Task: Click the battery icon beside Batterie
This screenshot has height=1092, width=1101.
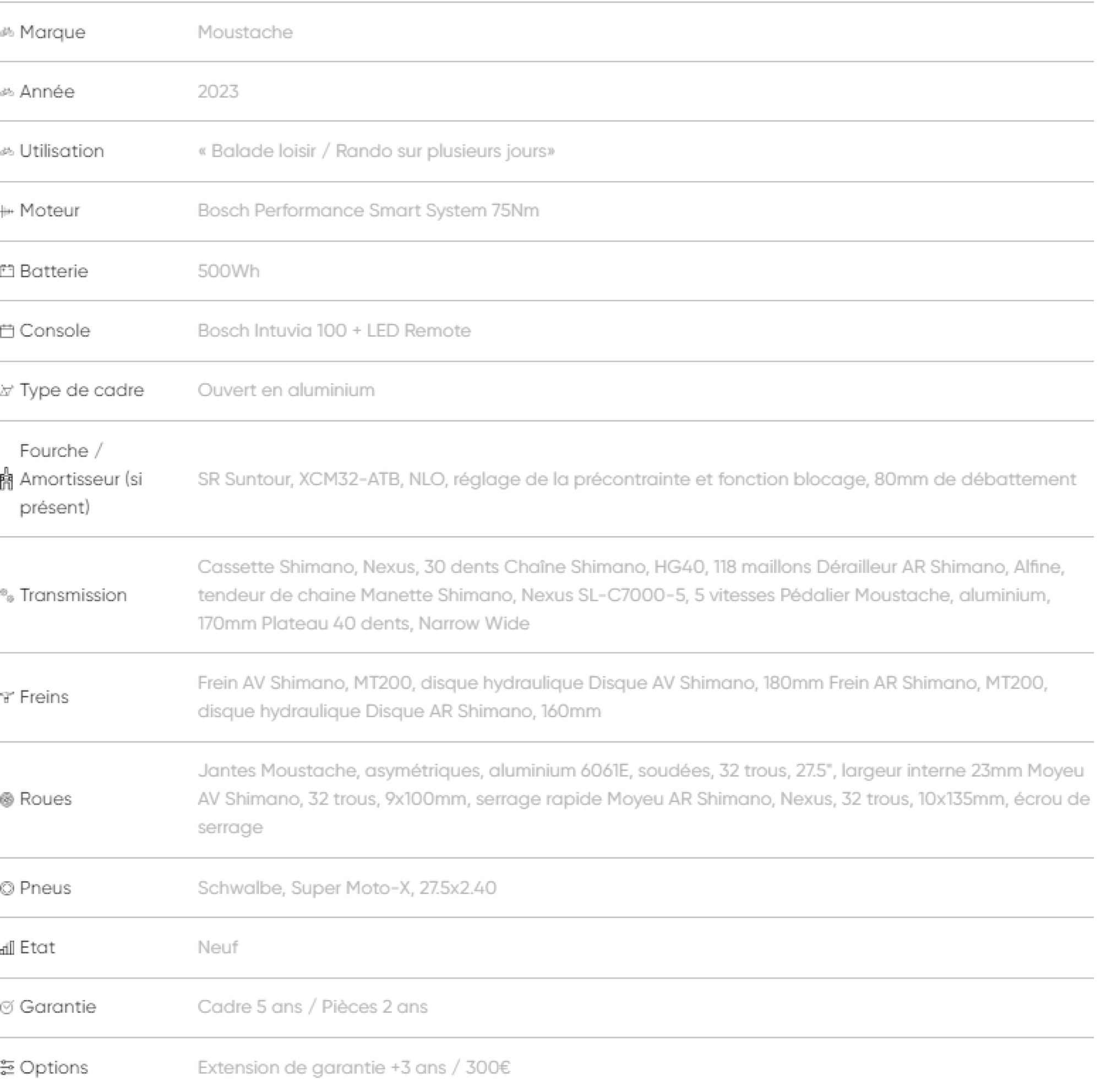Action: [x=7, y=272]
